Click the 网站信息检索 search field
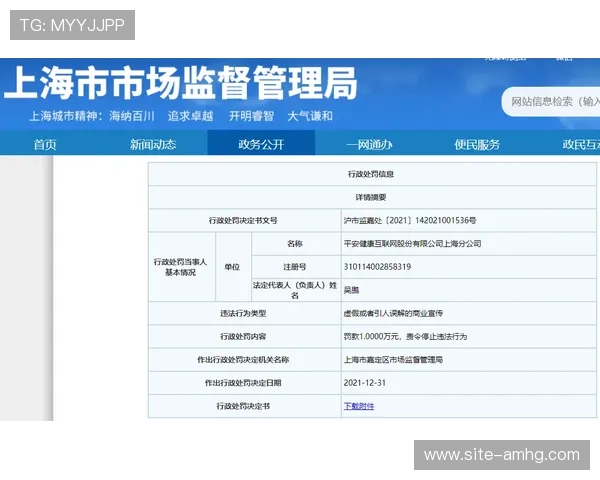 pos(551,101)
